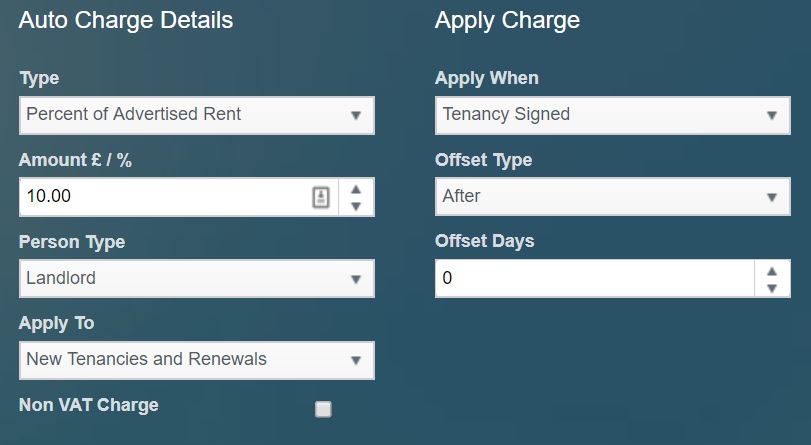The image size is (811, 445).
Task: Open the Apply When dropdown
Action: point(598,115)
